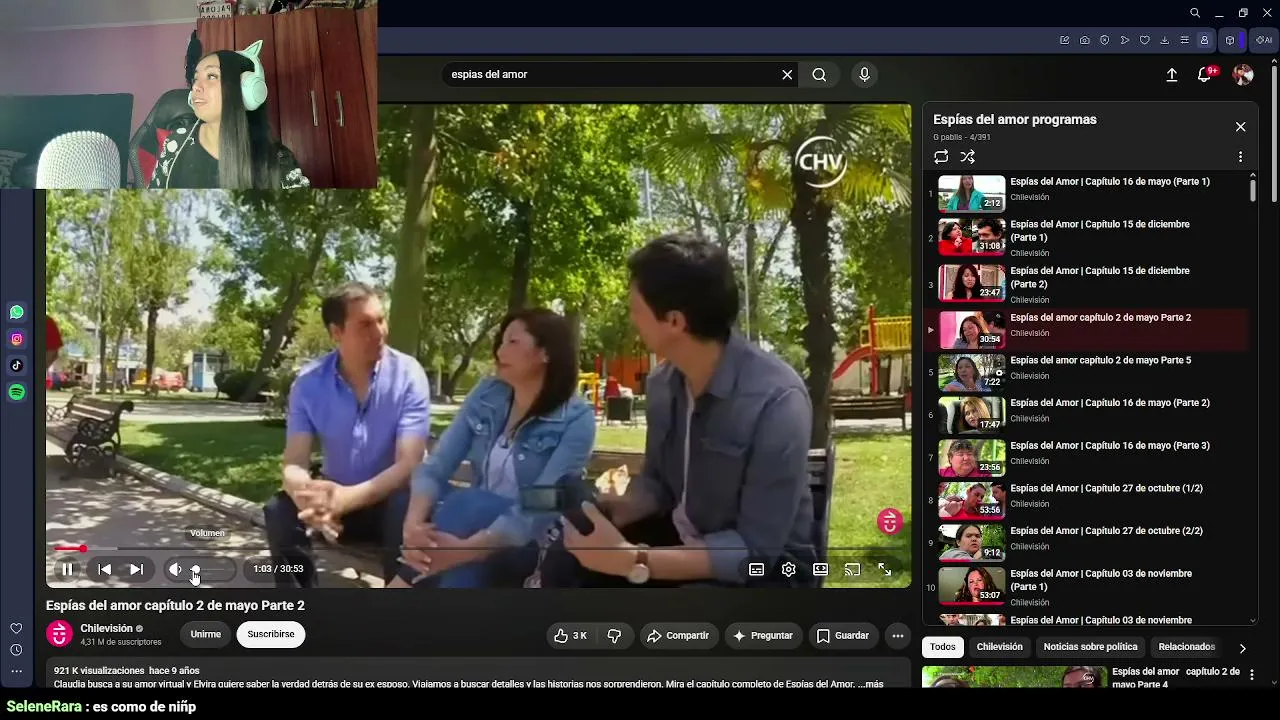
Task: Open the upload video icon
Action: (1172, 75)
